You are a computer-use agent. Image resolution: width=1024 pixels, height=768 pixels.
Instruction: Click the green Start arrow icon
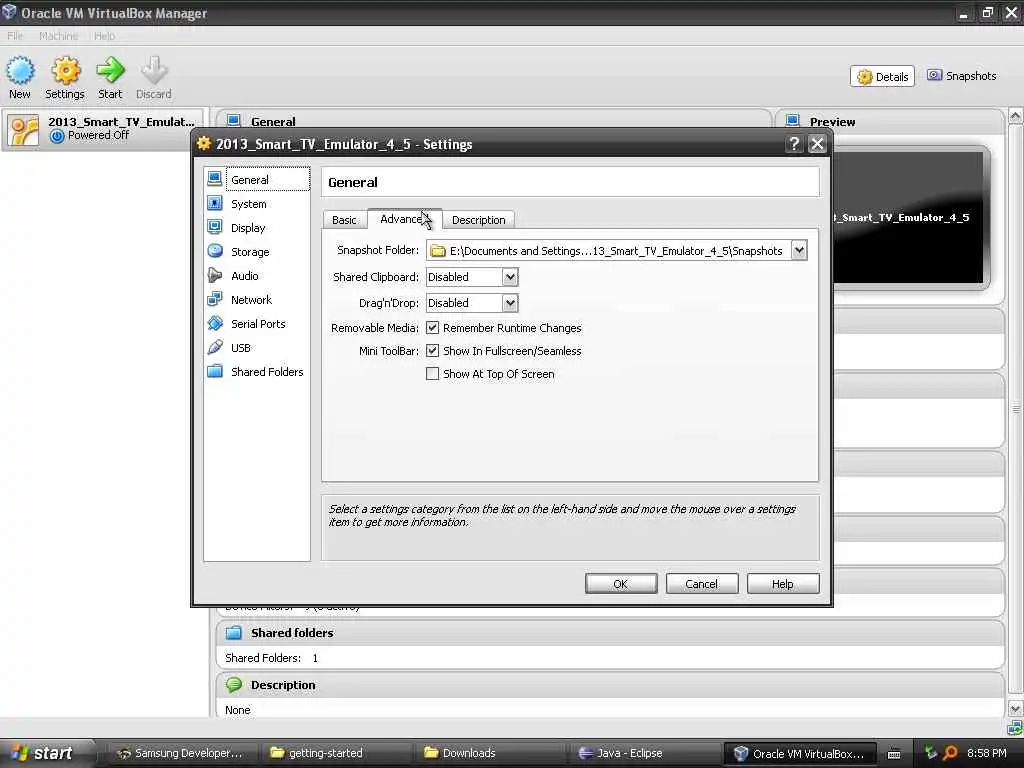click(x=110, y=71)
